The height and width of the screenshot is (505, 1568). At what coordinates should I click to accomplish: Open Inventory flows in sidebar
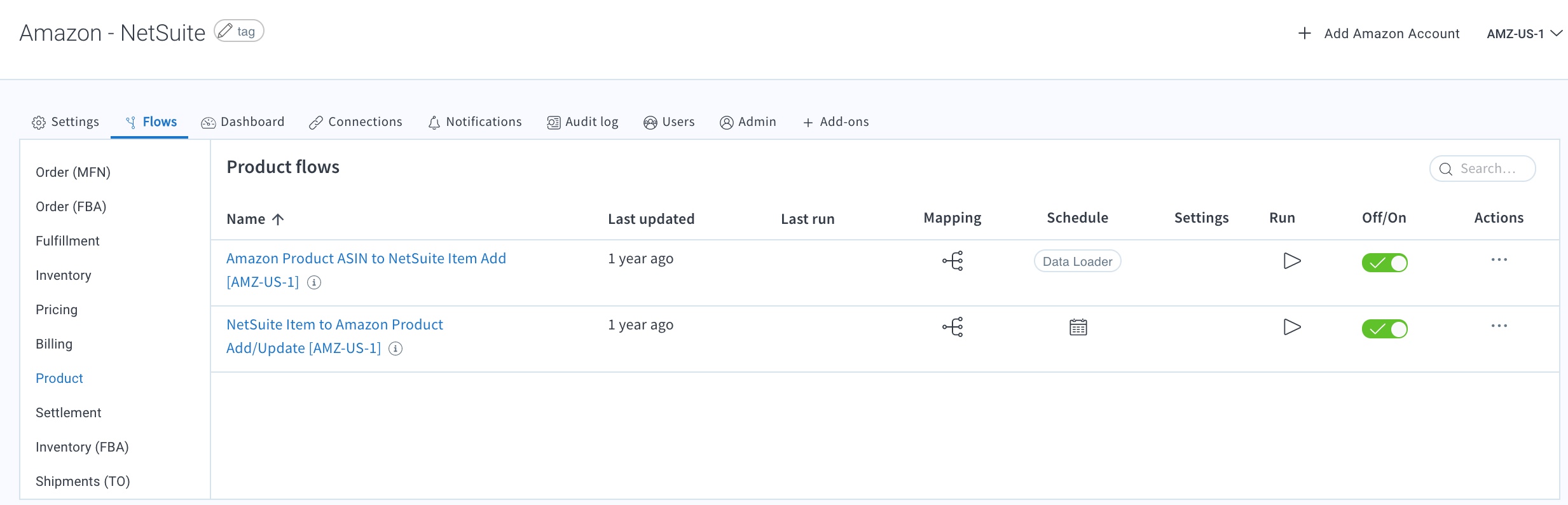pos(64,275)
